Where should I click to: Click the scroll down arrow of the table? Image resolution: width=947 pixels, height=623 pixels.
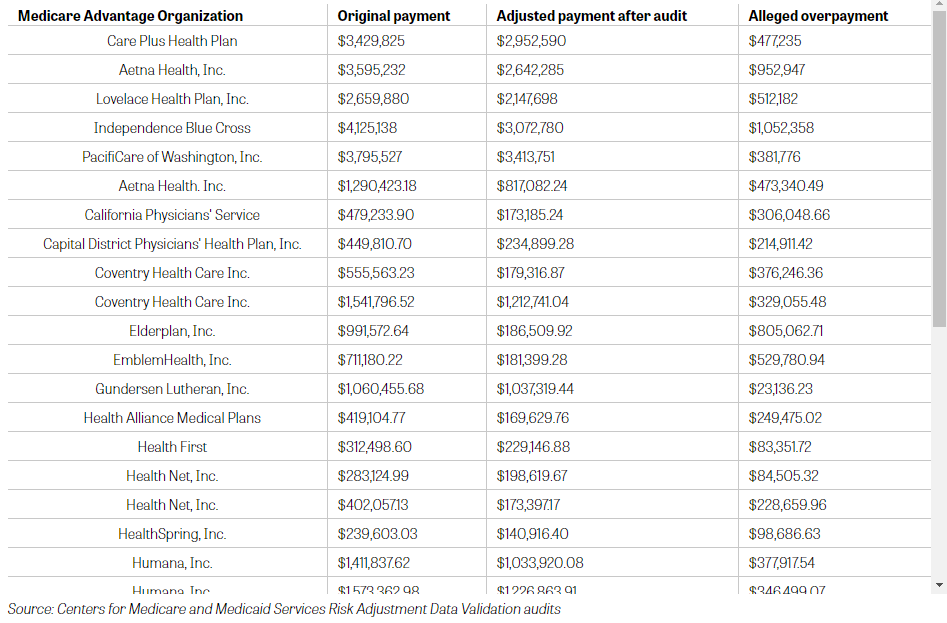pyautogui.click(x=938, y=585)
